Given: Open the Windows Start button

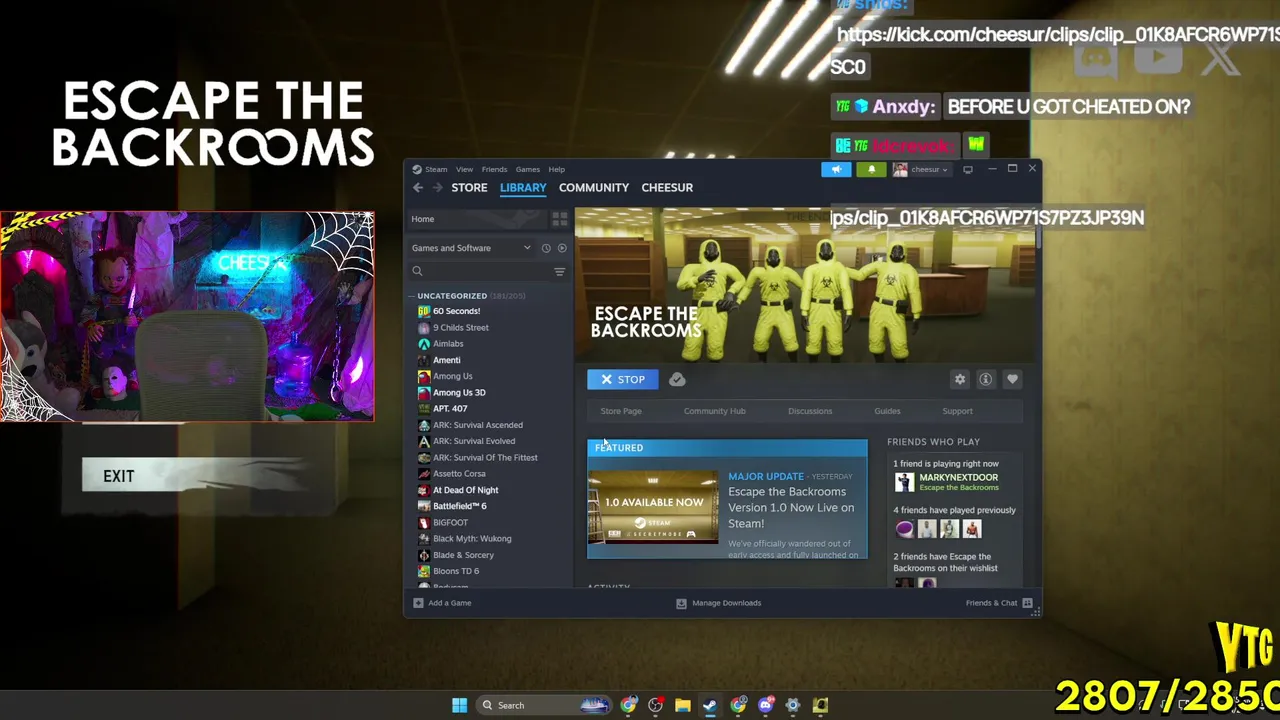Looking at the screenshot, I should click(459, 705).
